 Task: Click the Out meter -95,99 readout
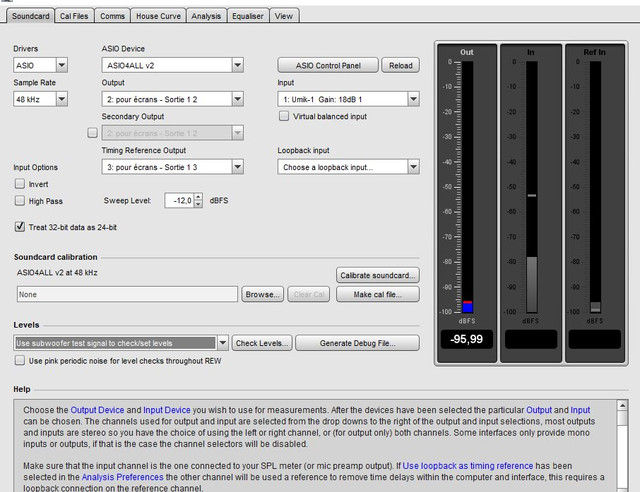(x=467, y=339)
